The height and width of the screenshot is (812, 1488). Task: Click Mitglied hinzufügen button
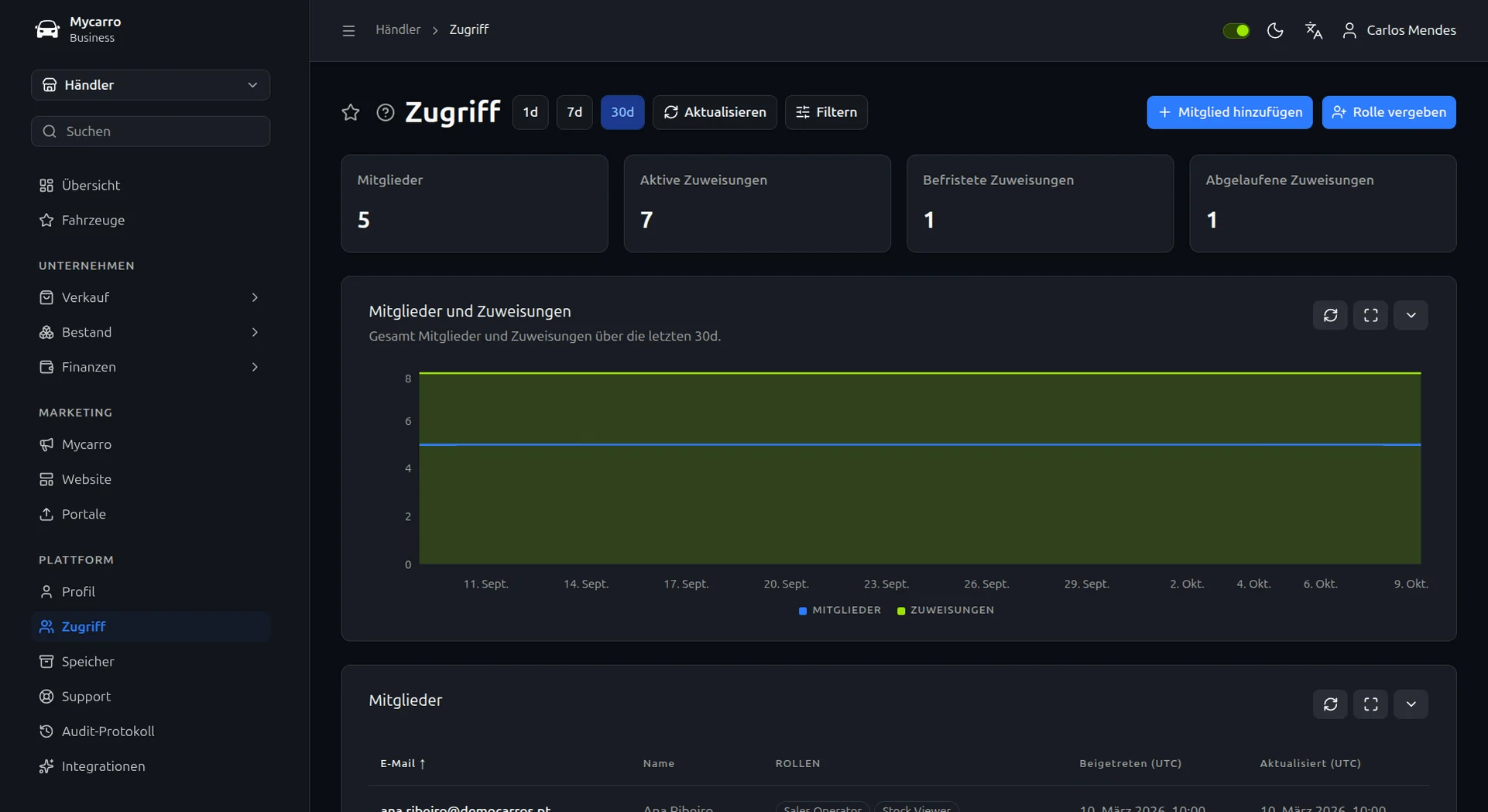click(1229, 112)
